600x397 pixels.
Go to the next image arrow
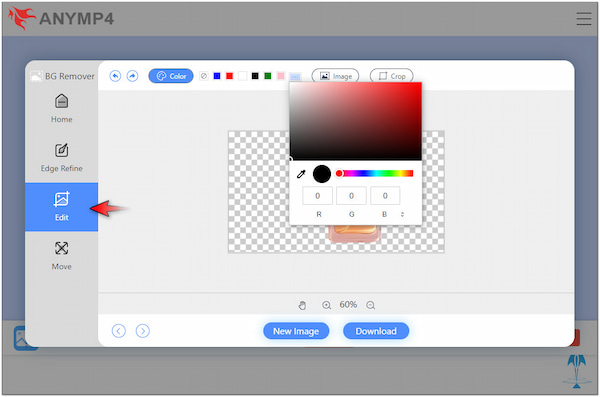(143, 331)
